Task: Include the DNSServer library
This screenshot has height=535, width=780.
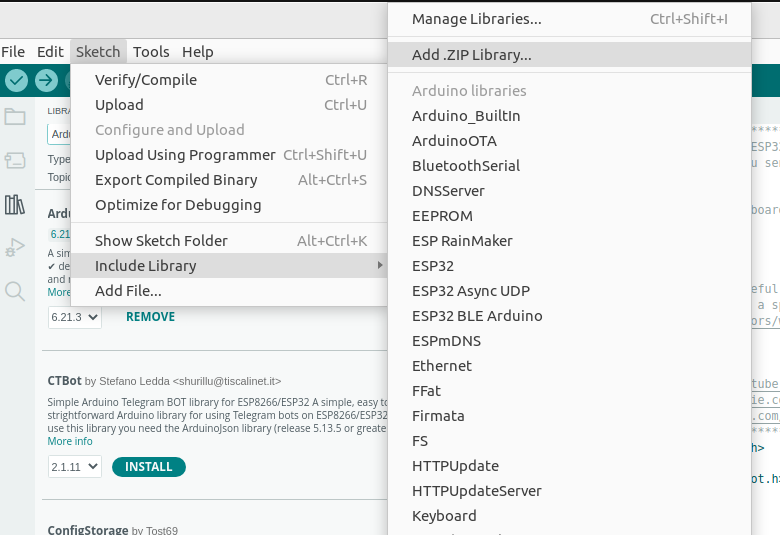Action: point(570,191)
